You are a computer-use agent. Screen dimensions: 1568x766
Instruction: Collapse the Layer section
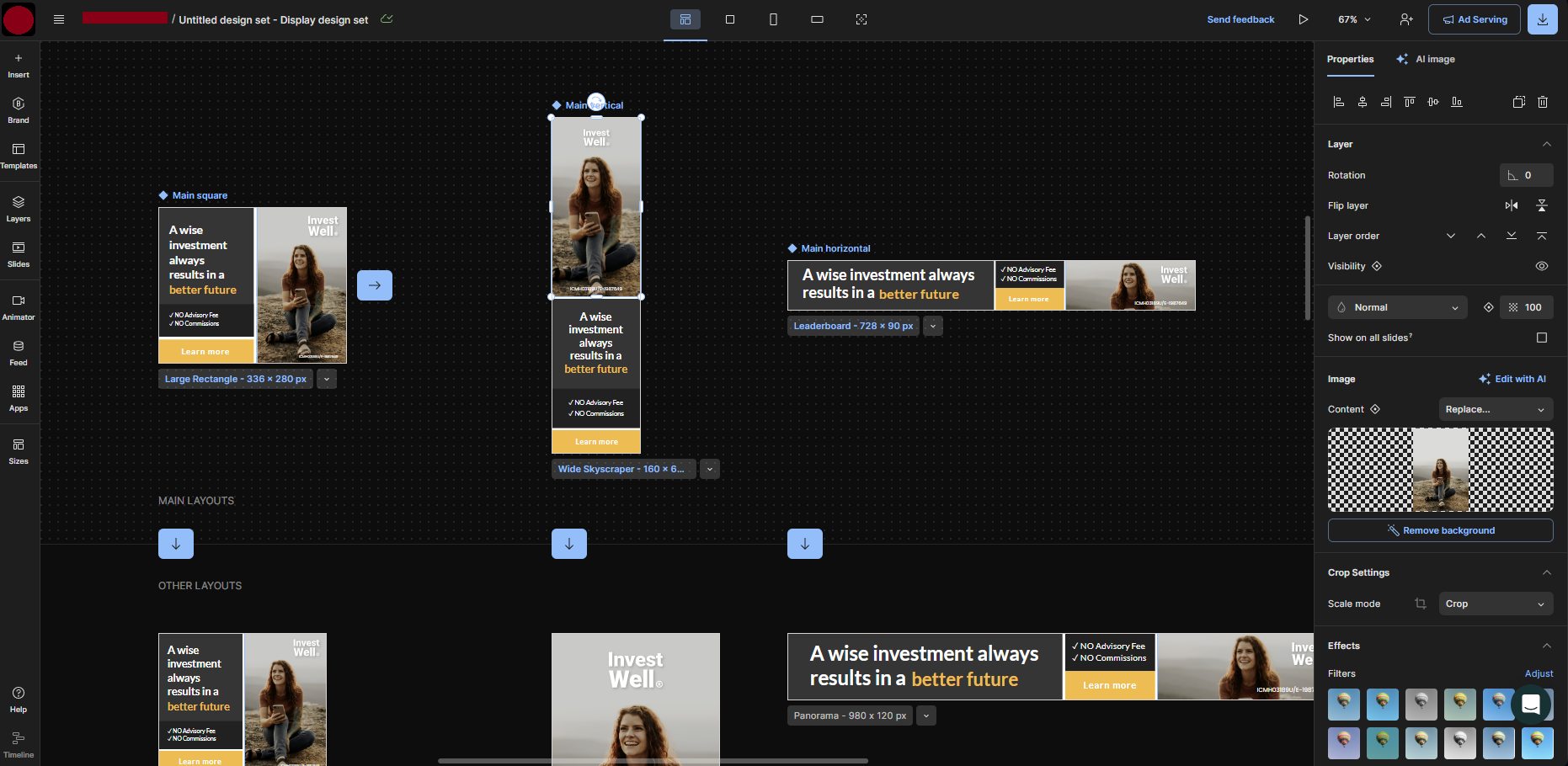(x=1546, y=144)
